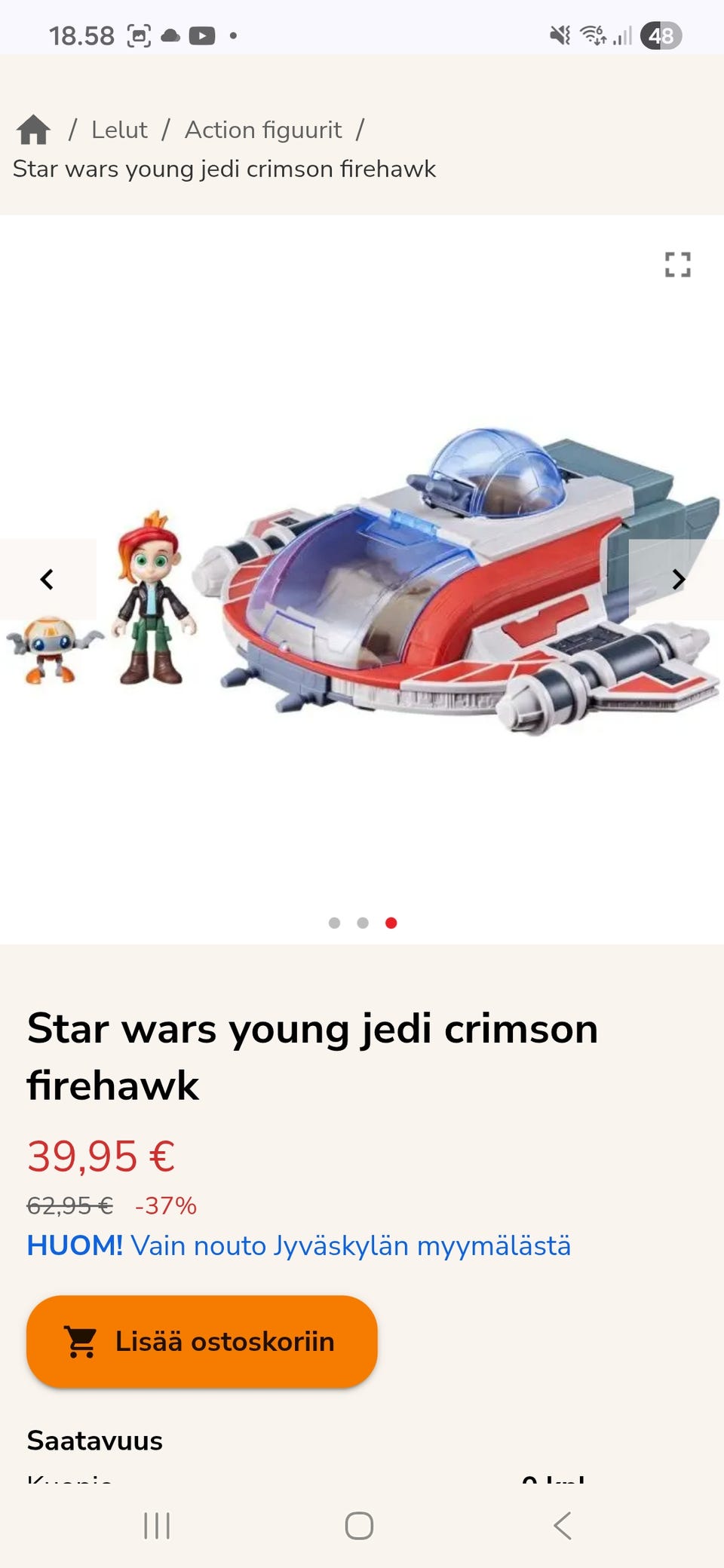Image resolution: width=724 pixels, height=1568 pixels.
Task: Tap the Android home button
Action: (359, 1526)
